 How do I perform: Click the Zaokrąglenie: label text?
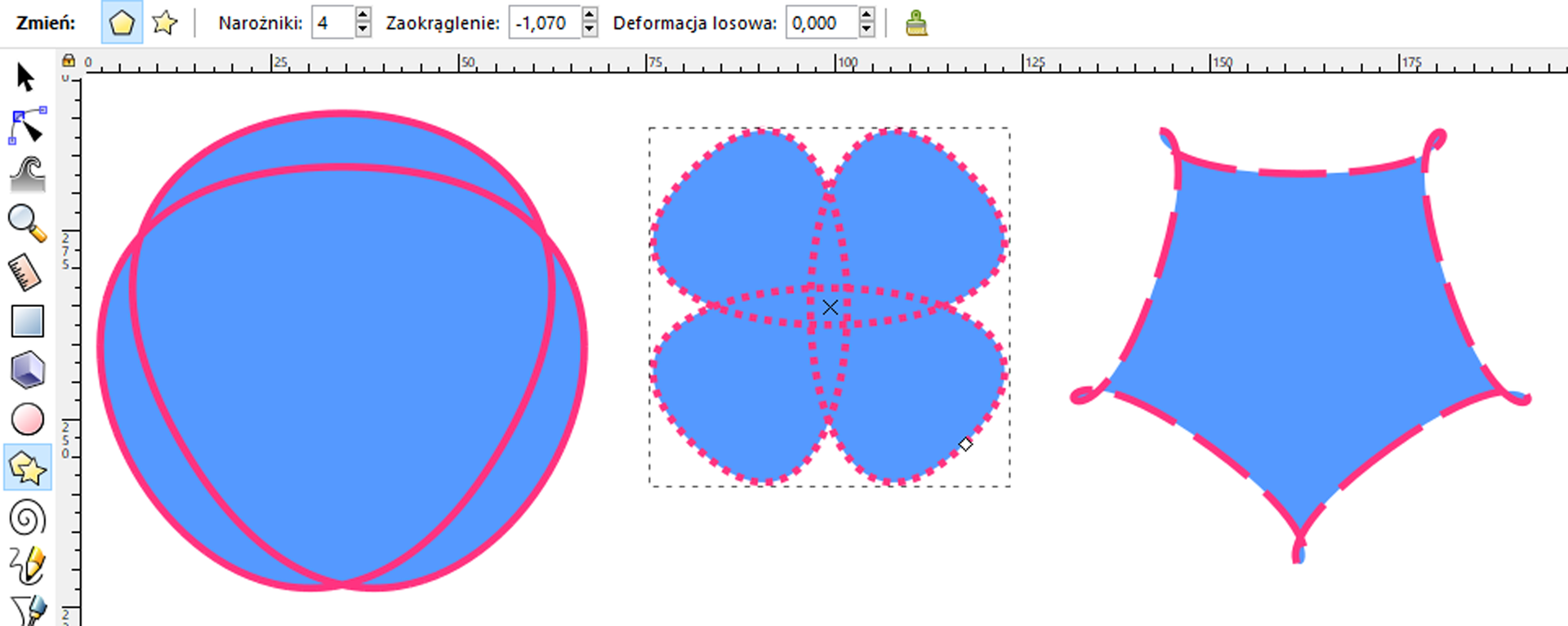coord(443,23)
